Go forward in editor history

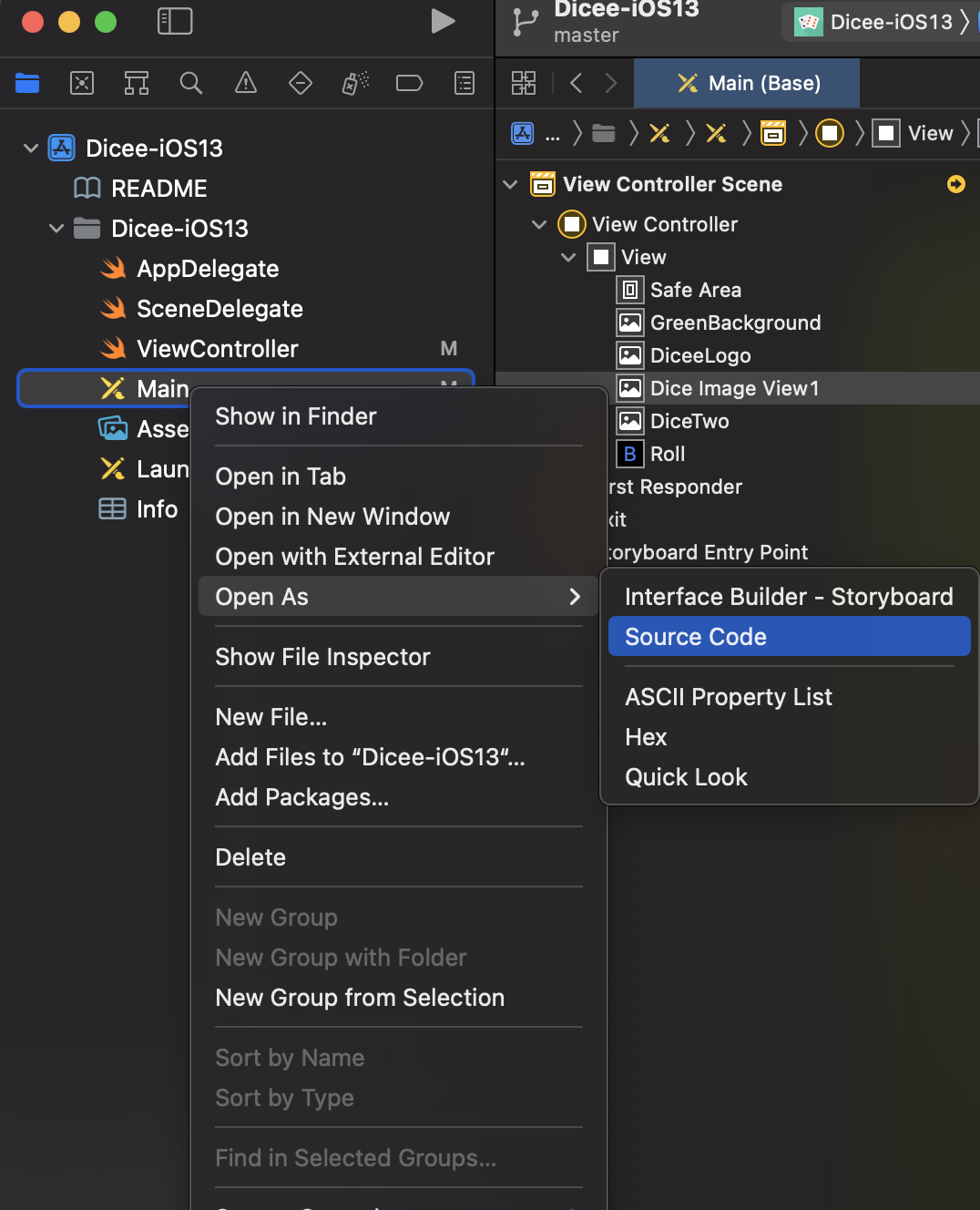[x=611, y=83]
